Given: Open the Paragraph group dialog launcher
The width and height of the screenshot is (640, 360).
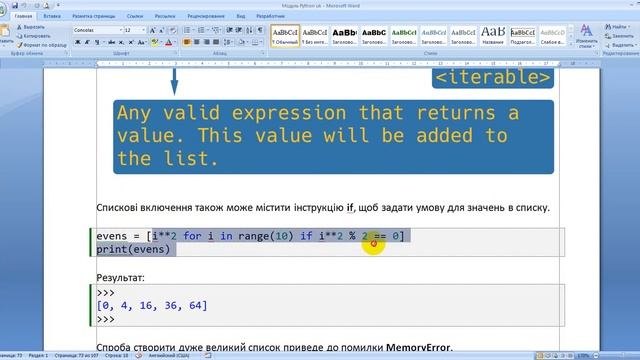Looking at the screenshot, I should click(x=263, y=53).
